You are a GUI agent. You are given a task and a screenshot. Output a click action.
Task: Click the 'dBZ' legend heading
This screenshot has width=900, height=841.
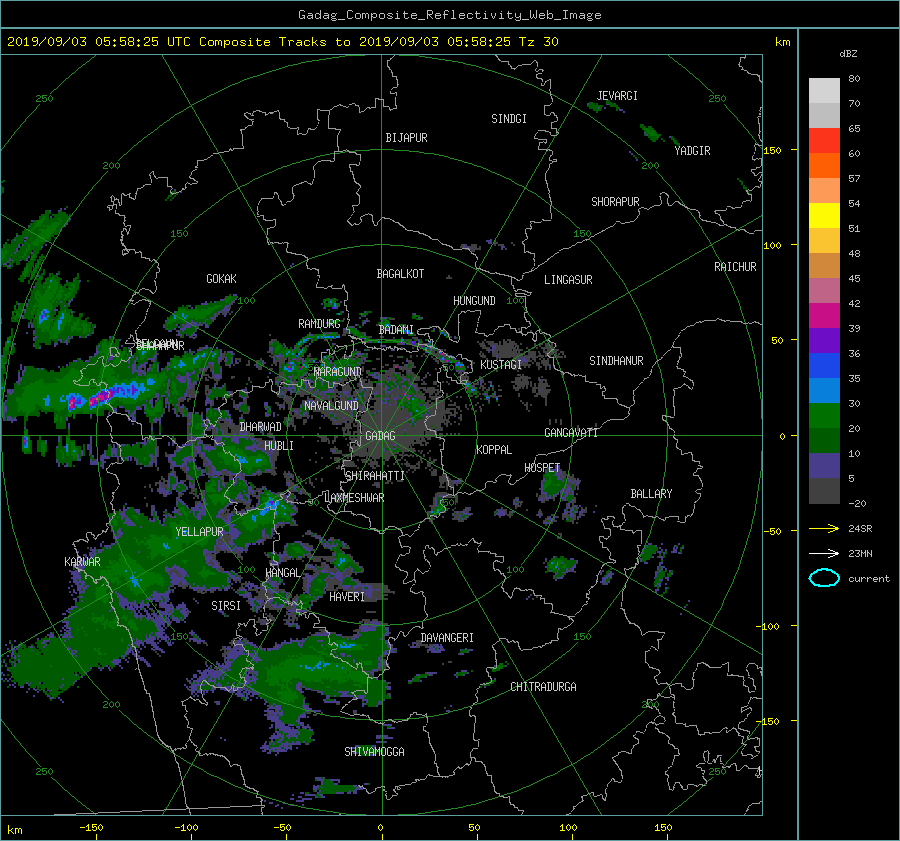[x=848, y=54]
